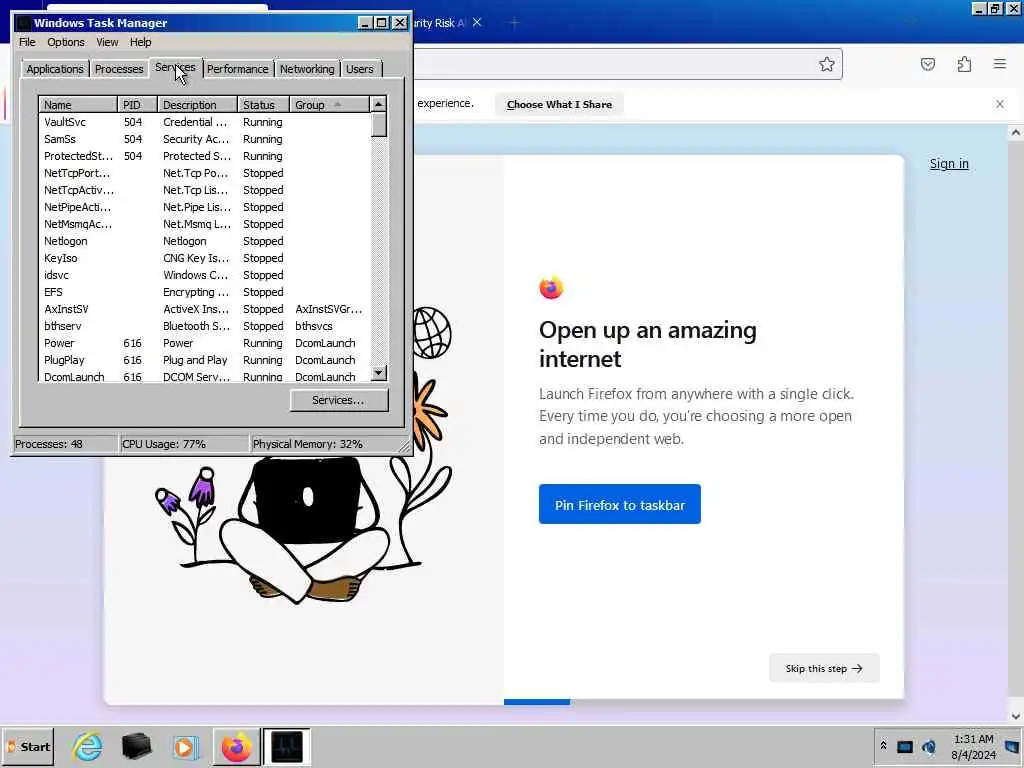Sort services by Name column
This screenshot has width=1024, height=768.
(78, 104)
